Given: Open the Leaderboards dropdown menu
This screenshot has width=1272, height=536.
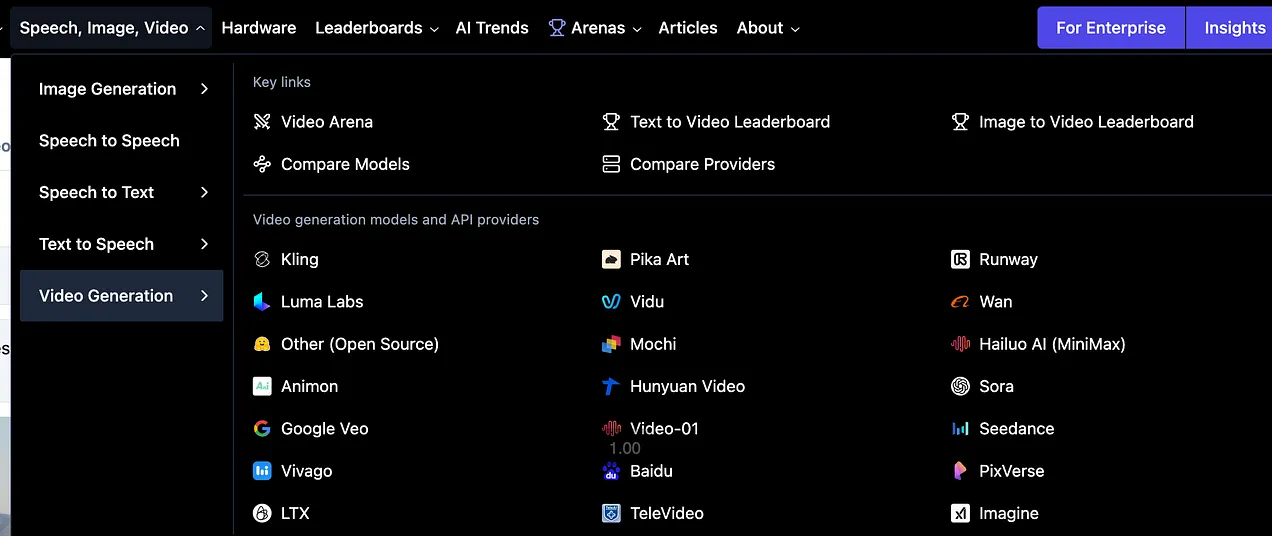Looking at the screenshot, I should click(376, 28).
